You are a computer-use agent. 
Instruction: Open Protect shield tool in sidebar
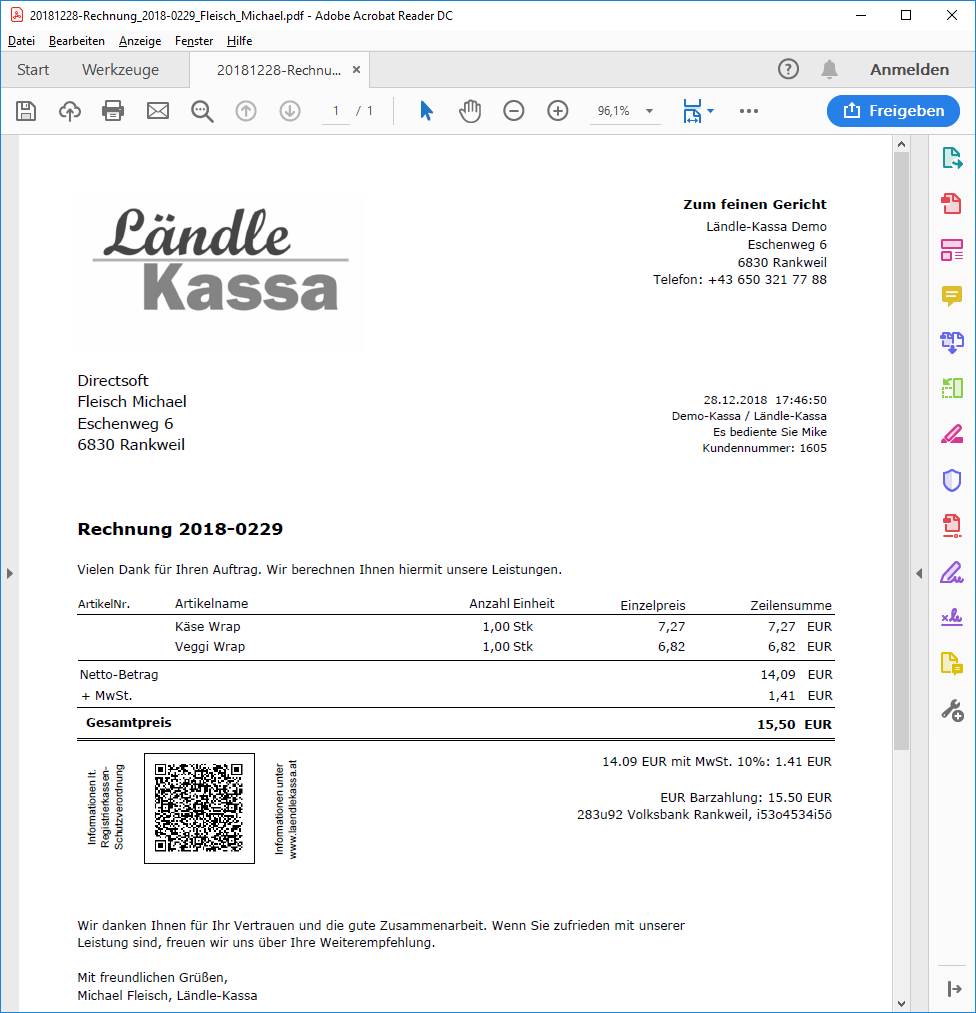click(952, 480)
